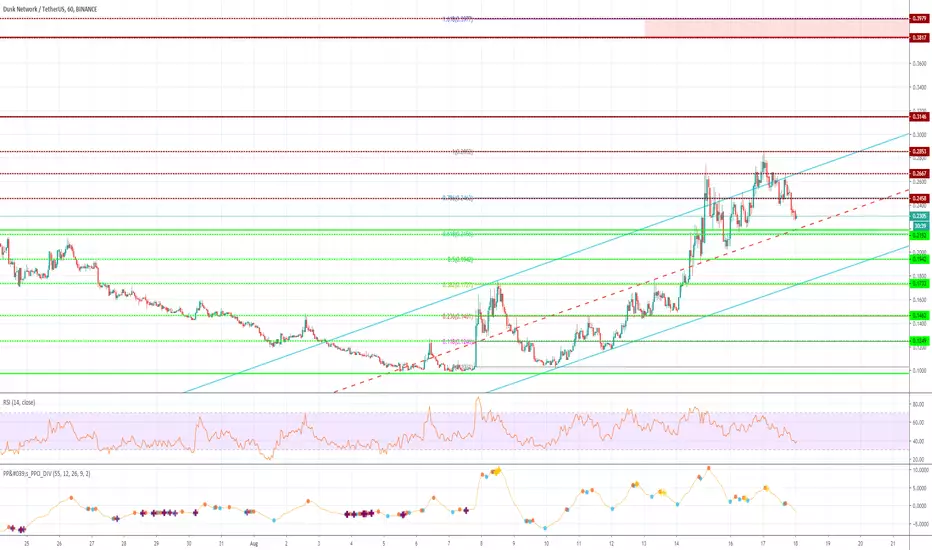The image size is (932, 550).
Task: Click the 40.00 RSI axis value
Action: [x=918, y=441]
